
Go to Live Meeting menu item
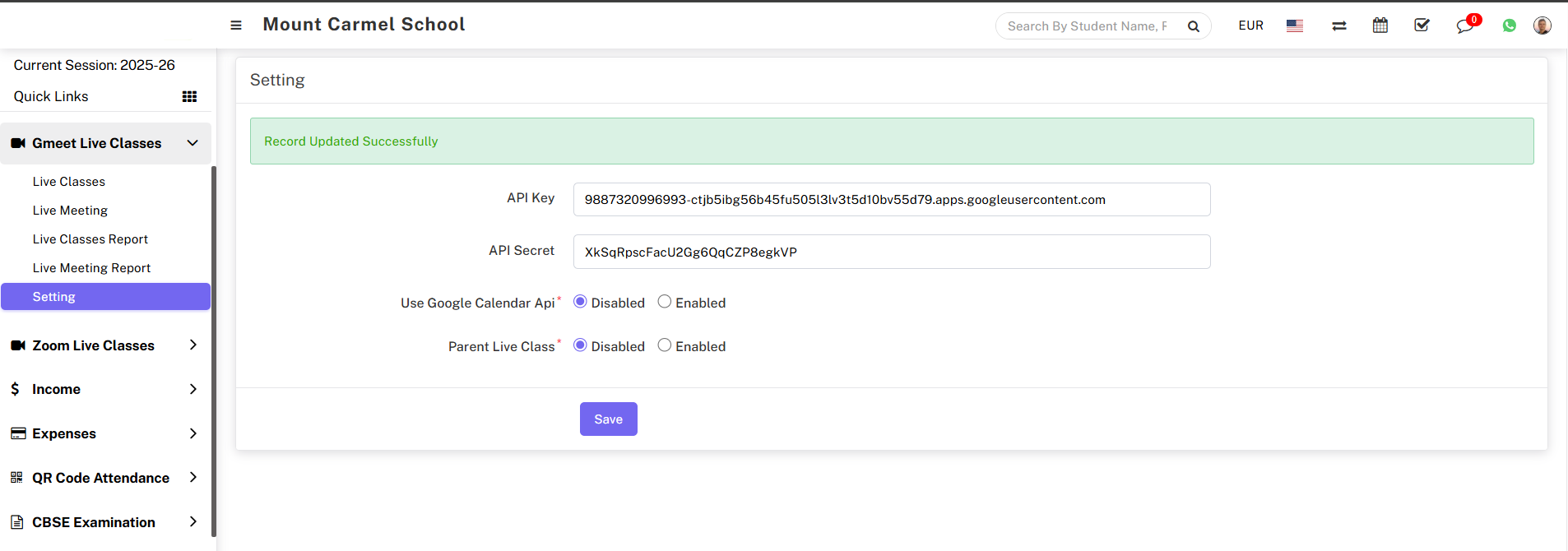coord(70,211)
